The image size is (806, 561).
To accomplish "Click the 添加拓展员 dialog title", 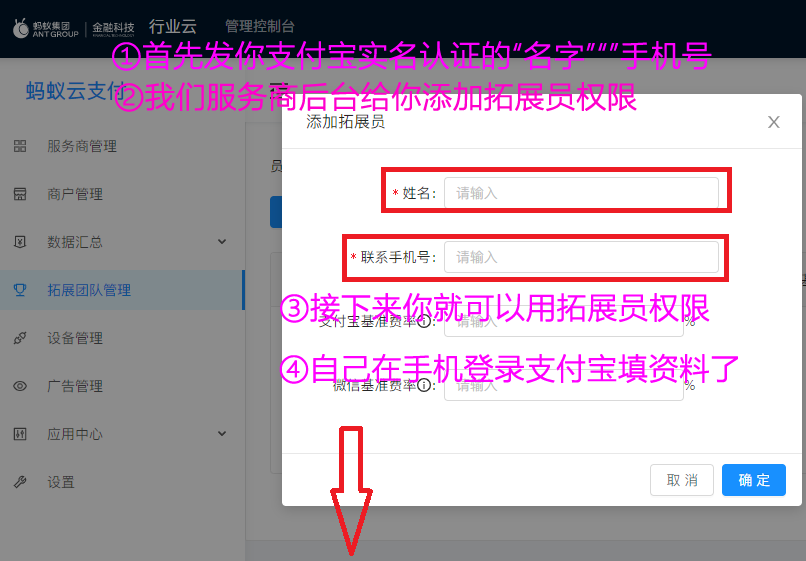I will pyautogui.click(x=345, y=122).
